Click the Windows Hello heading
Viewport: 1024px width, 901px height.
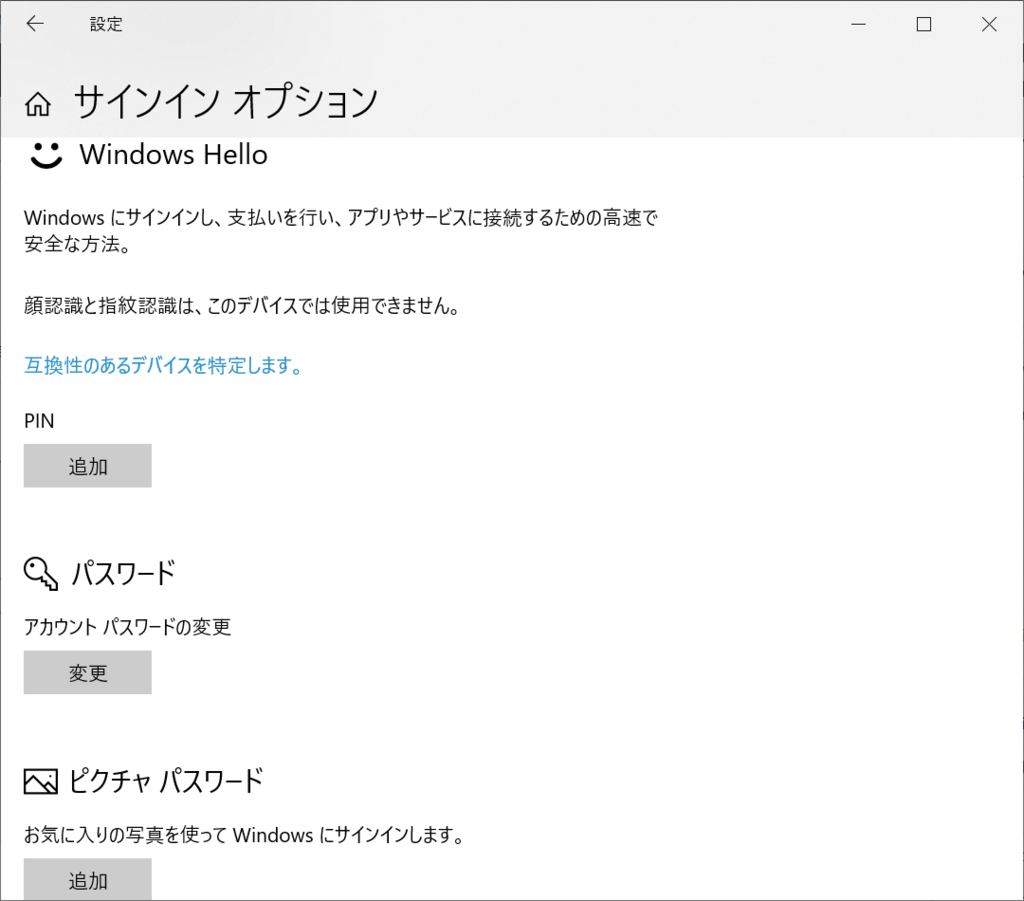click(x=174, y=155)
